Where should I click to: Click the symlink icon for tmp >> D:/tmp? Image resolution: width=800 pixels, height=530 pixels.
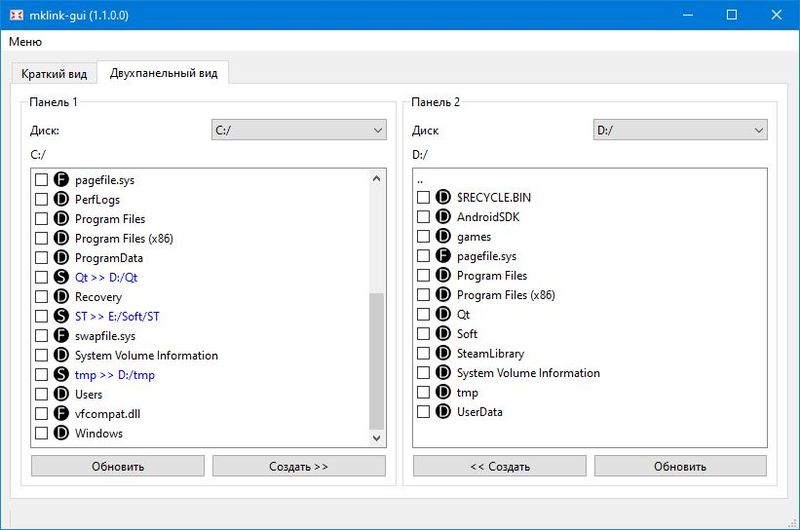coord(60,375)
